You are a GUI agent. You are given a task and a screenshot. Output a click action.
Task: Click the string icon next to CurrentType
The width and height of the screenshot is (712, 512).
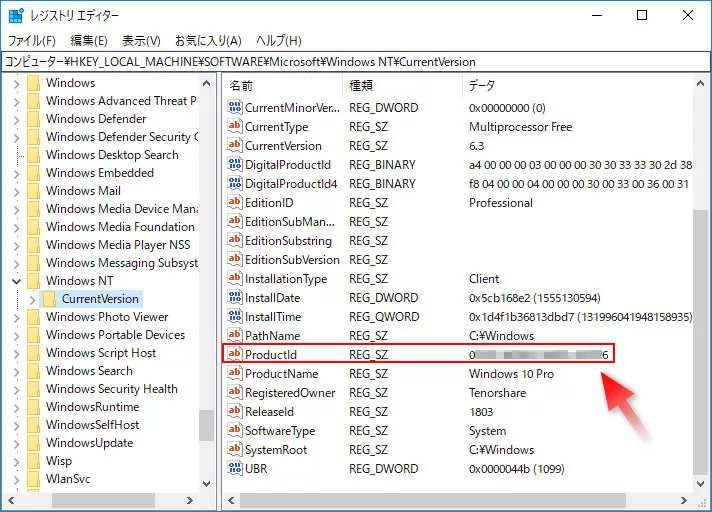point(235,126)
